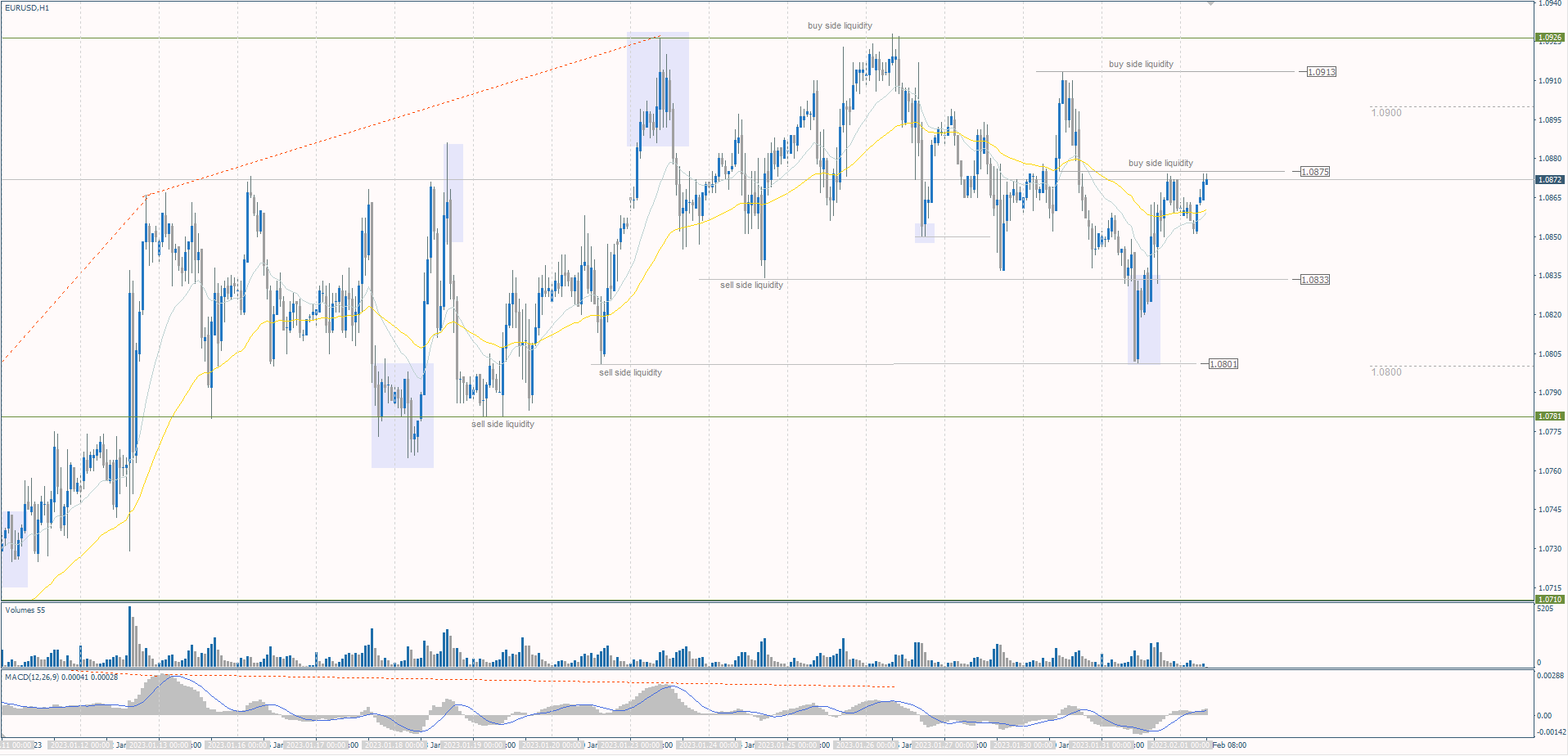This screenshot has height=756, width=1568.
Task: Click the 2023.01.16 00:00 time axis label
Action: tap(237, 745)
